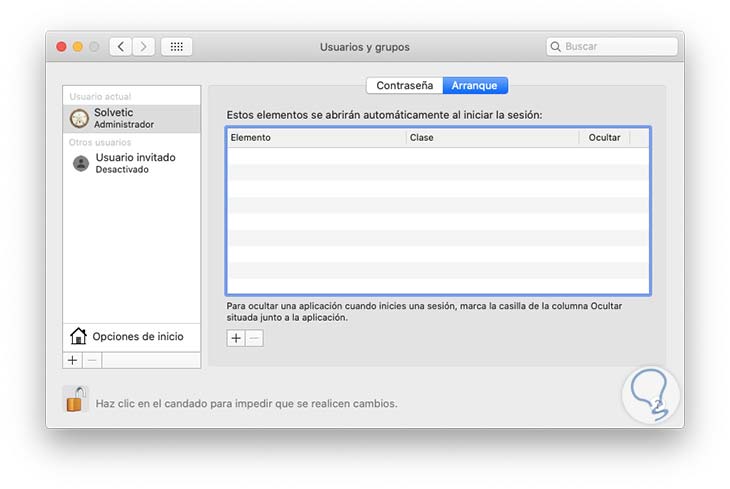Select Usuario invitado in sidebar

132,163
